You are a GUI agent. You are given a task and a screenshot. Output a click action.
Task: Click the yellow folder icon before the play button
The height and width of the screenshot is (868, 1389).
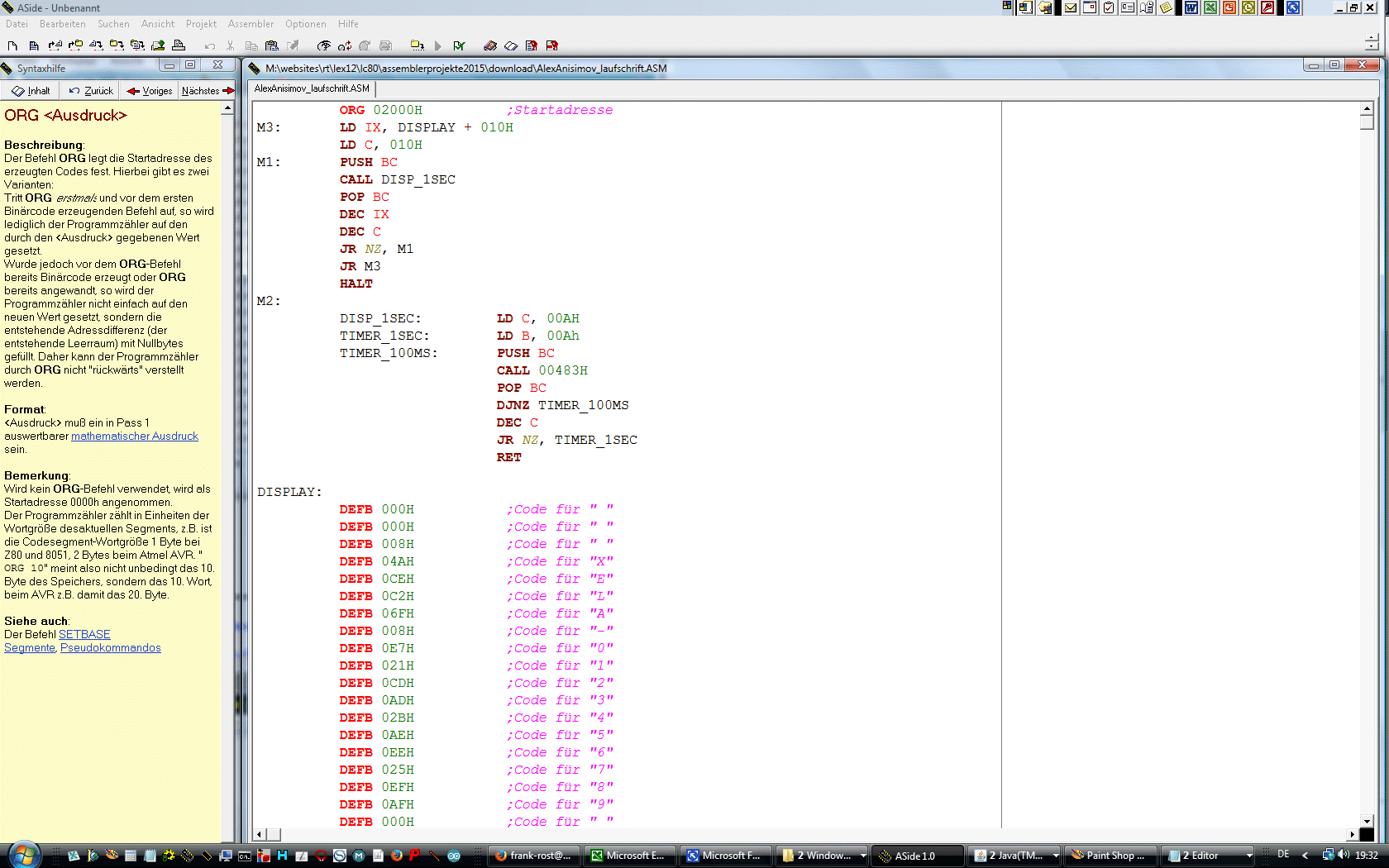[417, 45]
